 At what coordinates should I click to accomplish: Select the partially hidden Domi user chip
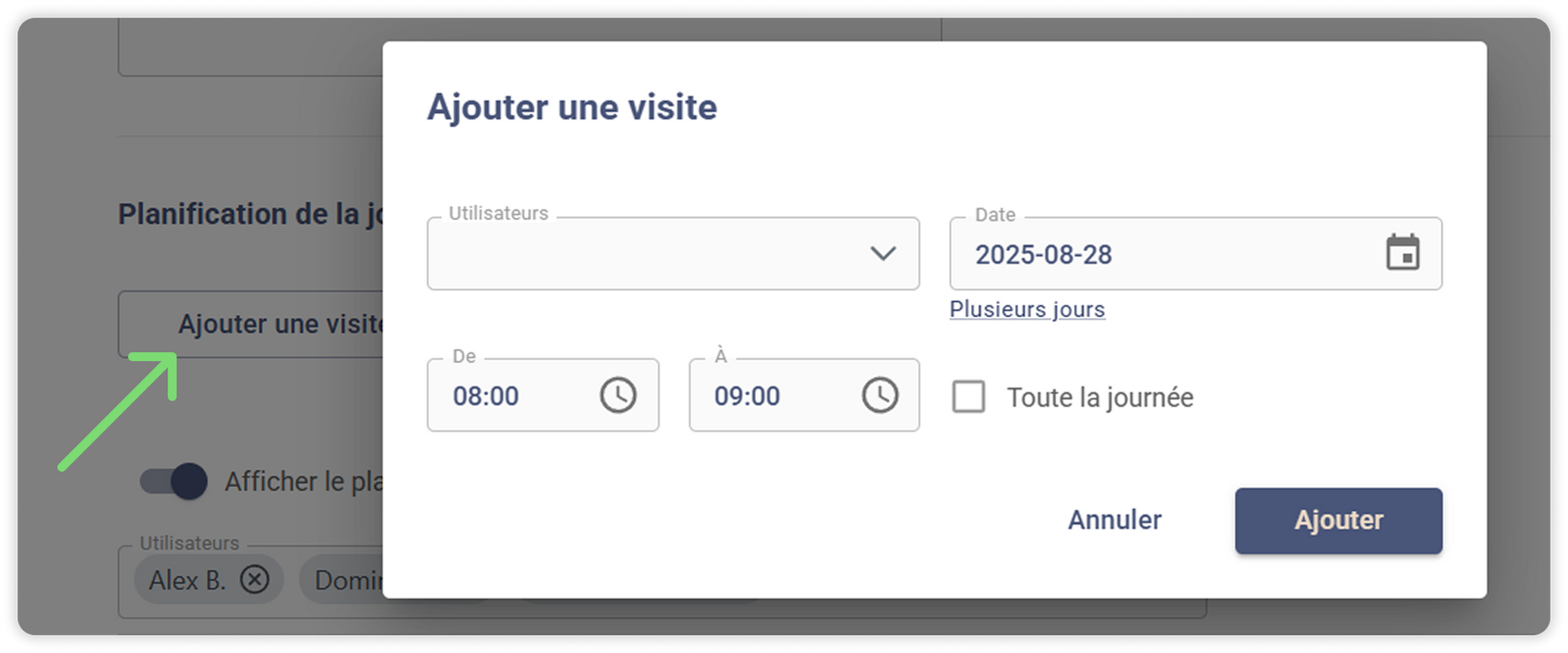[347, 580]
